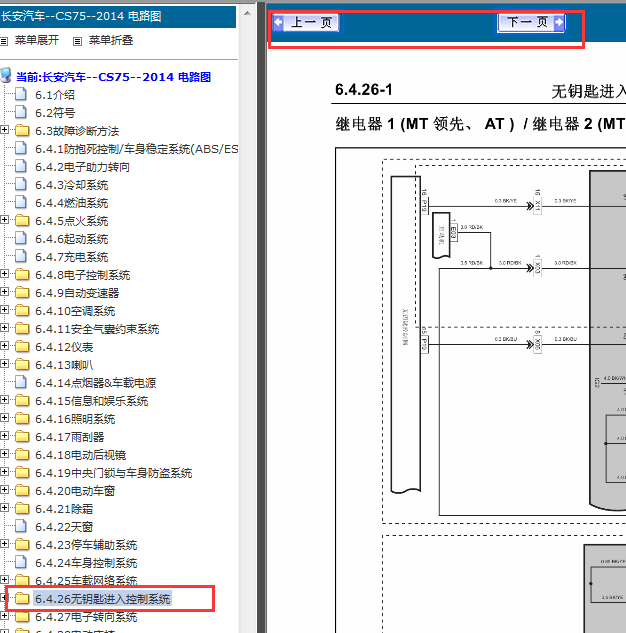Click folder icon for 6.4.16照明系统
Screen dimensions: 626x633
(x=22, y=419)
